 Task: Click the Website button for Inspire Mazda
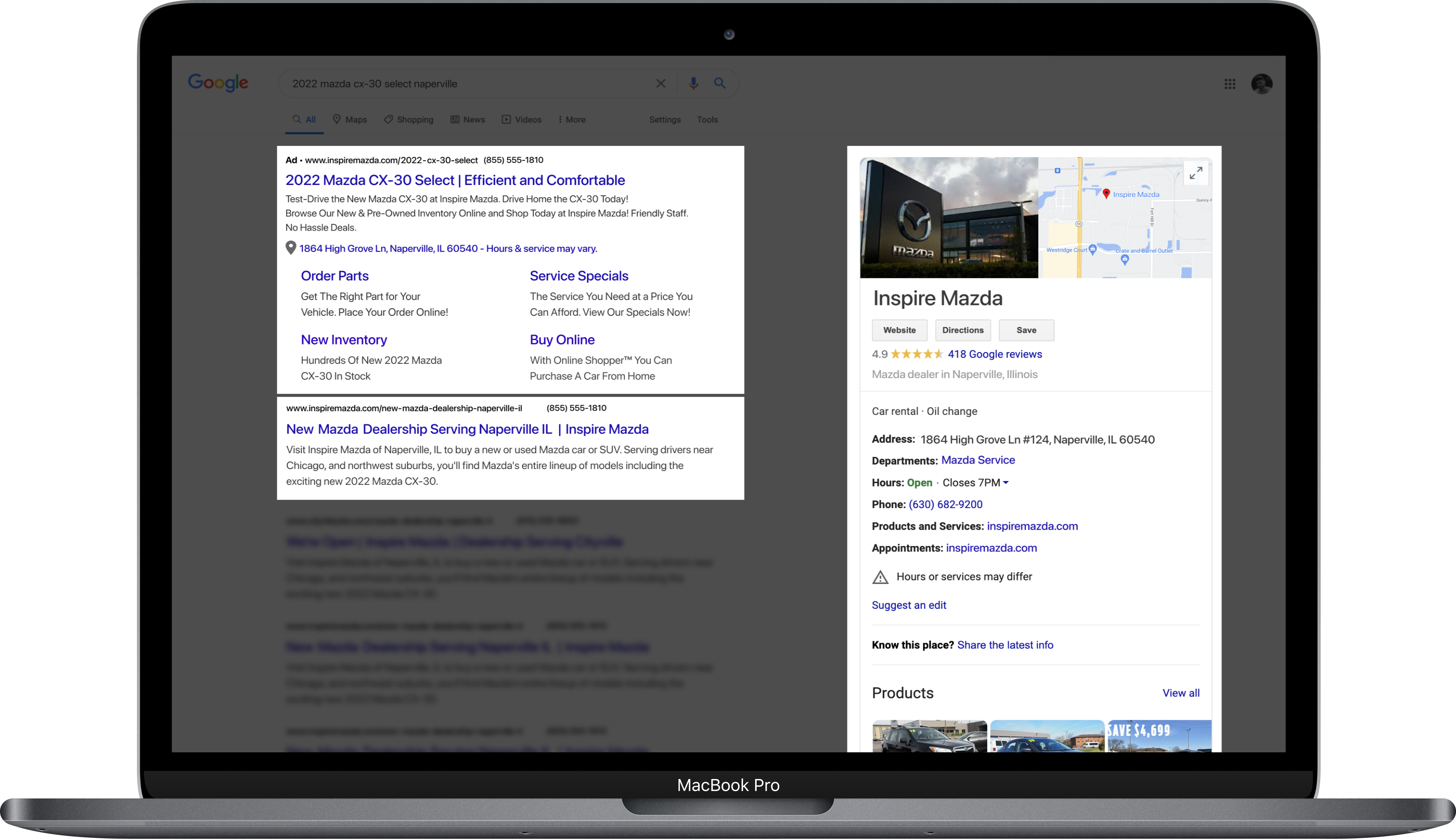(899, 330)
